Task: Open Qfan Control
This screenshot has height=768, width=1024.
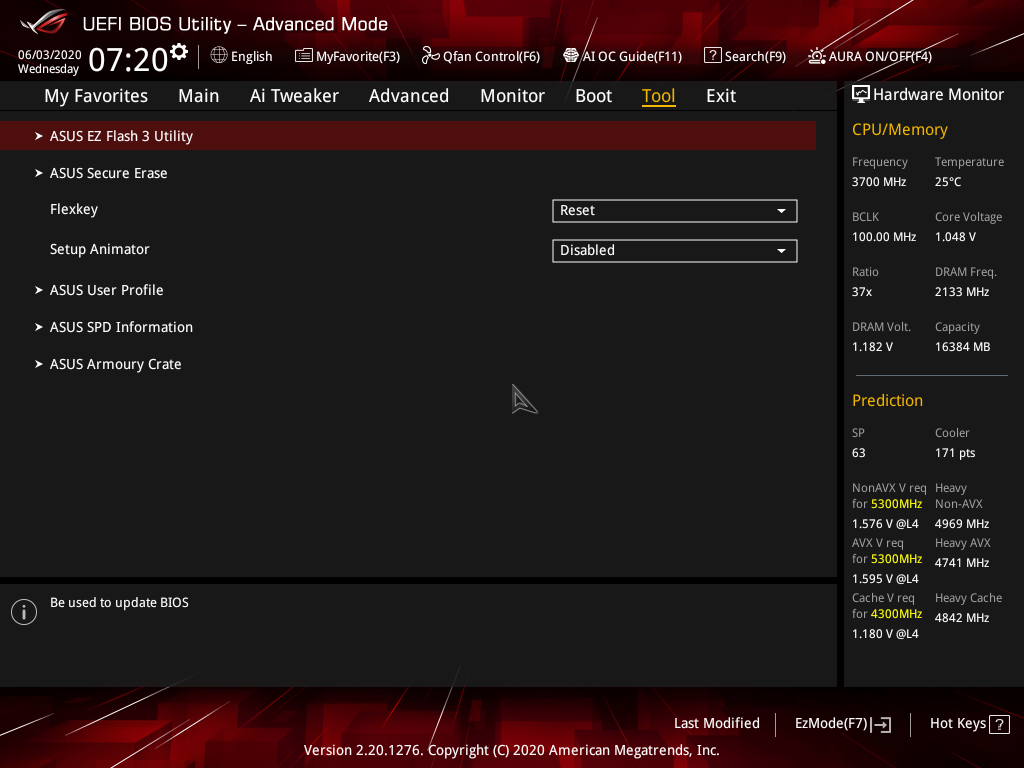Action: [x=480, y=56]
